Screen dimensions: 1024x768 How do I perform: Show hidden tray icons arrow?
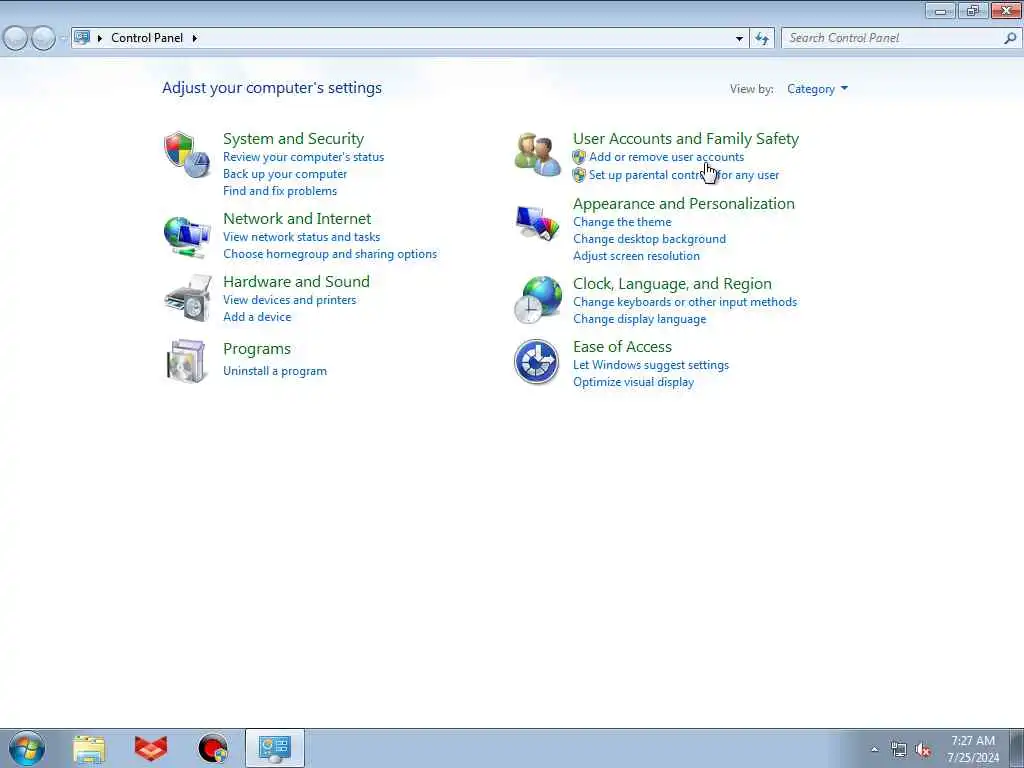click(874, 750)
